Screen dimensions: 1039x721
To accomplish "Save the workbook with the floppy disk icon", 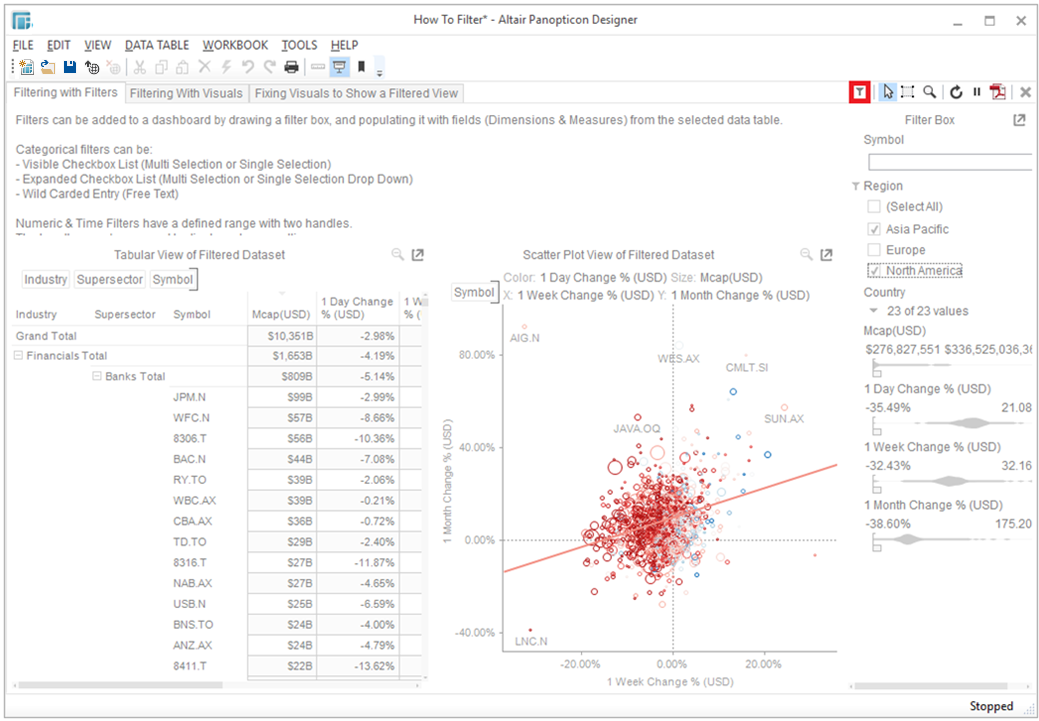I will tap(70, 67).
